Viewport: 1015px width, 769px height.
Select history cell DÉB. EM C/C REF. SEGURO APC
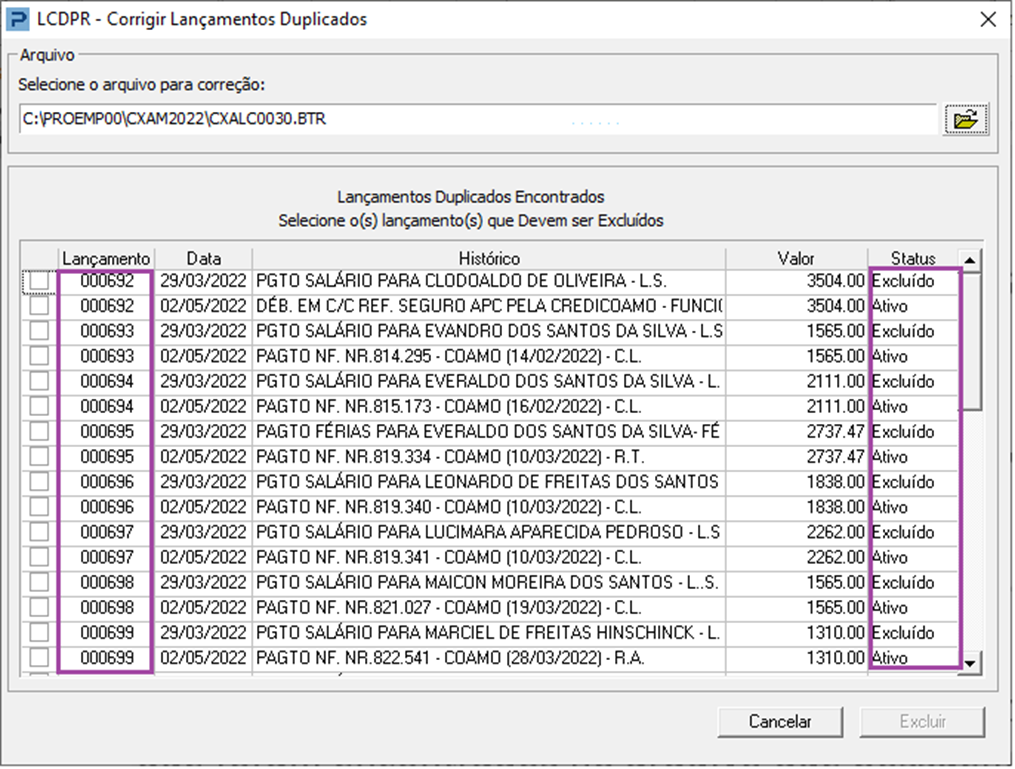(x=489, y=306)
